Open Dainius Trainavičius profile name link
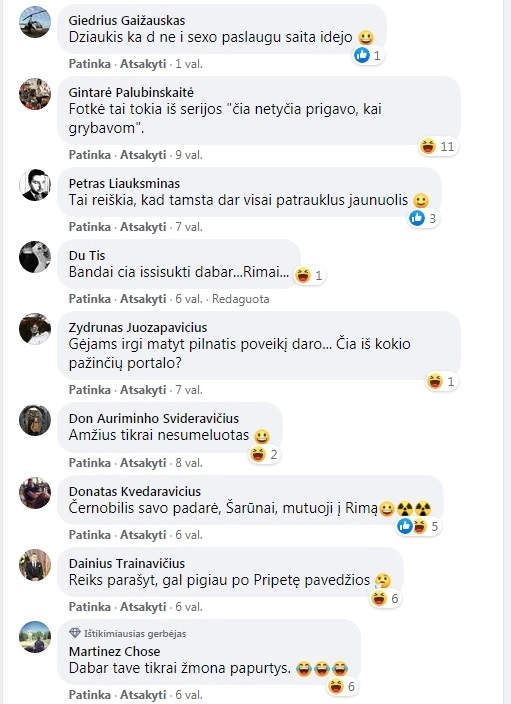The width and height of the screenshot is (511, 704). coord(127,563)
